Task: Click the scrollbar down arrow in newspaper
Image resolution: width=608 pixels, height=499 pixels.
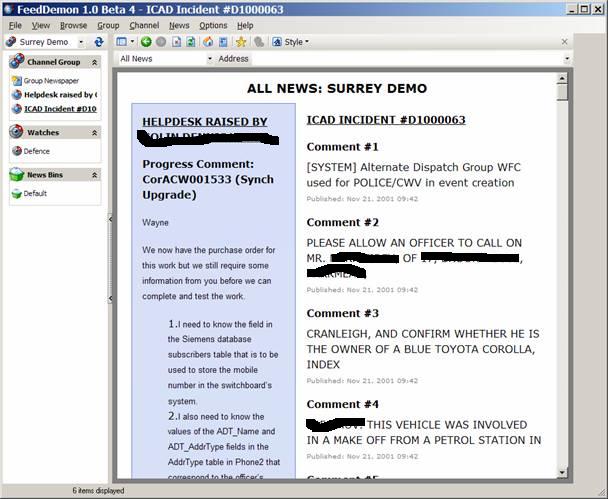Action: (x=562, y=472)
